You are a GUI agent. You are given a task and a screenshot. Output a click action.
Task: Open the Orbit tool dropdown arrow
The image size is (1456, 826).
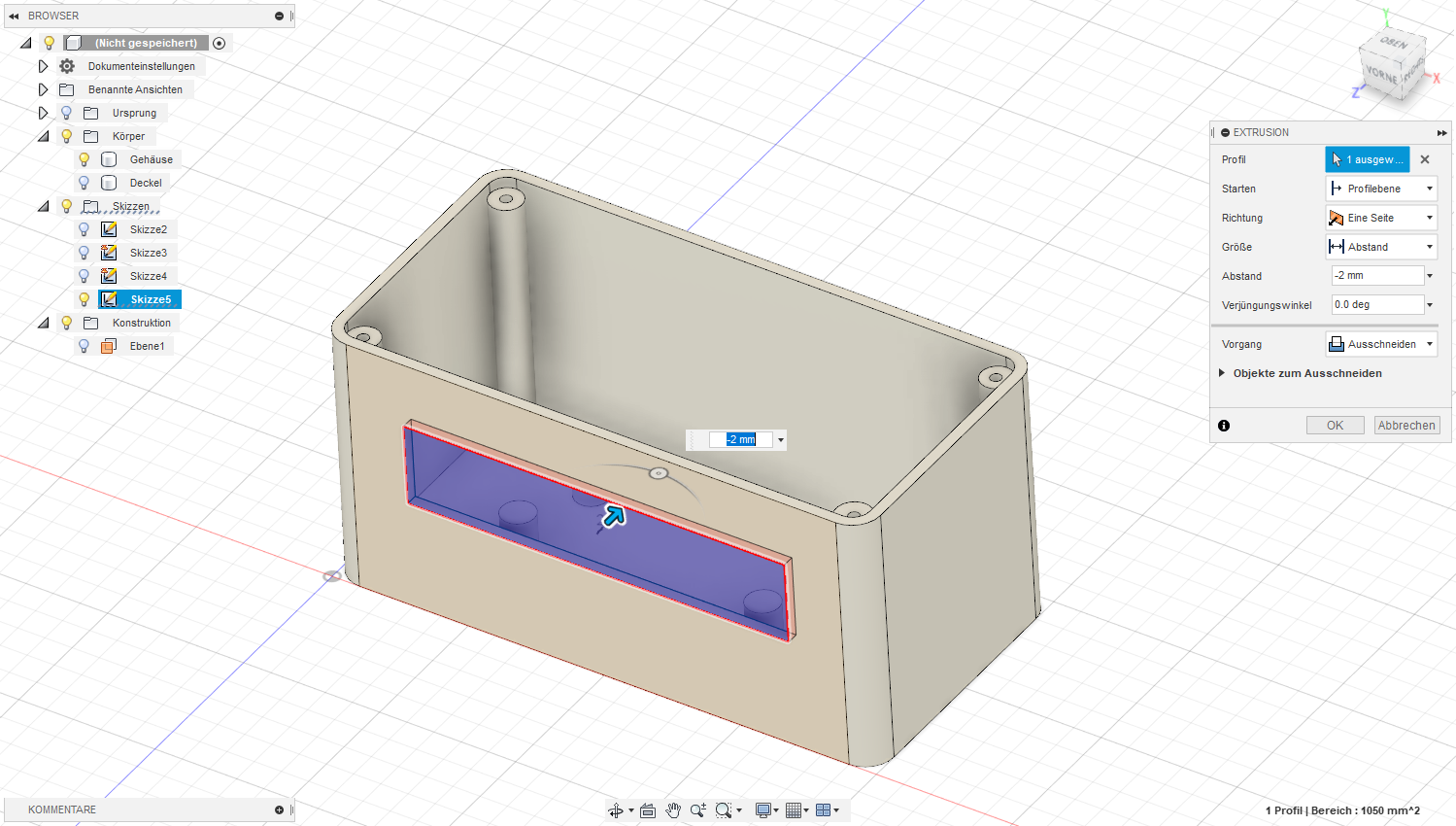coord(631,810)
